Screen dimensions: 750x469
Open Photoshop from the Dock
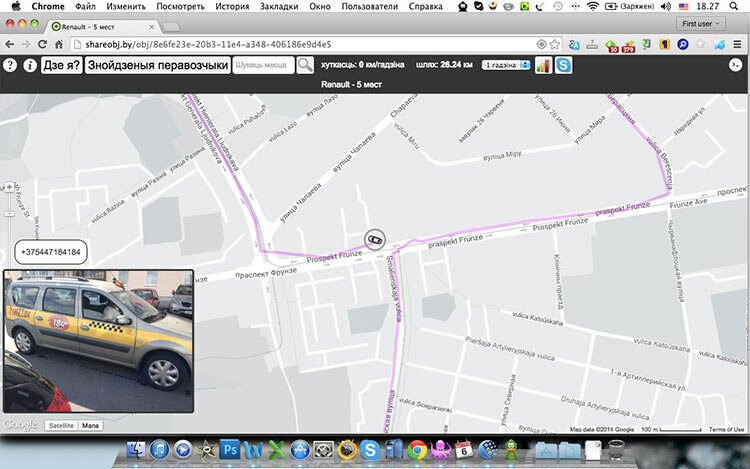[x=229, y=450]
